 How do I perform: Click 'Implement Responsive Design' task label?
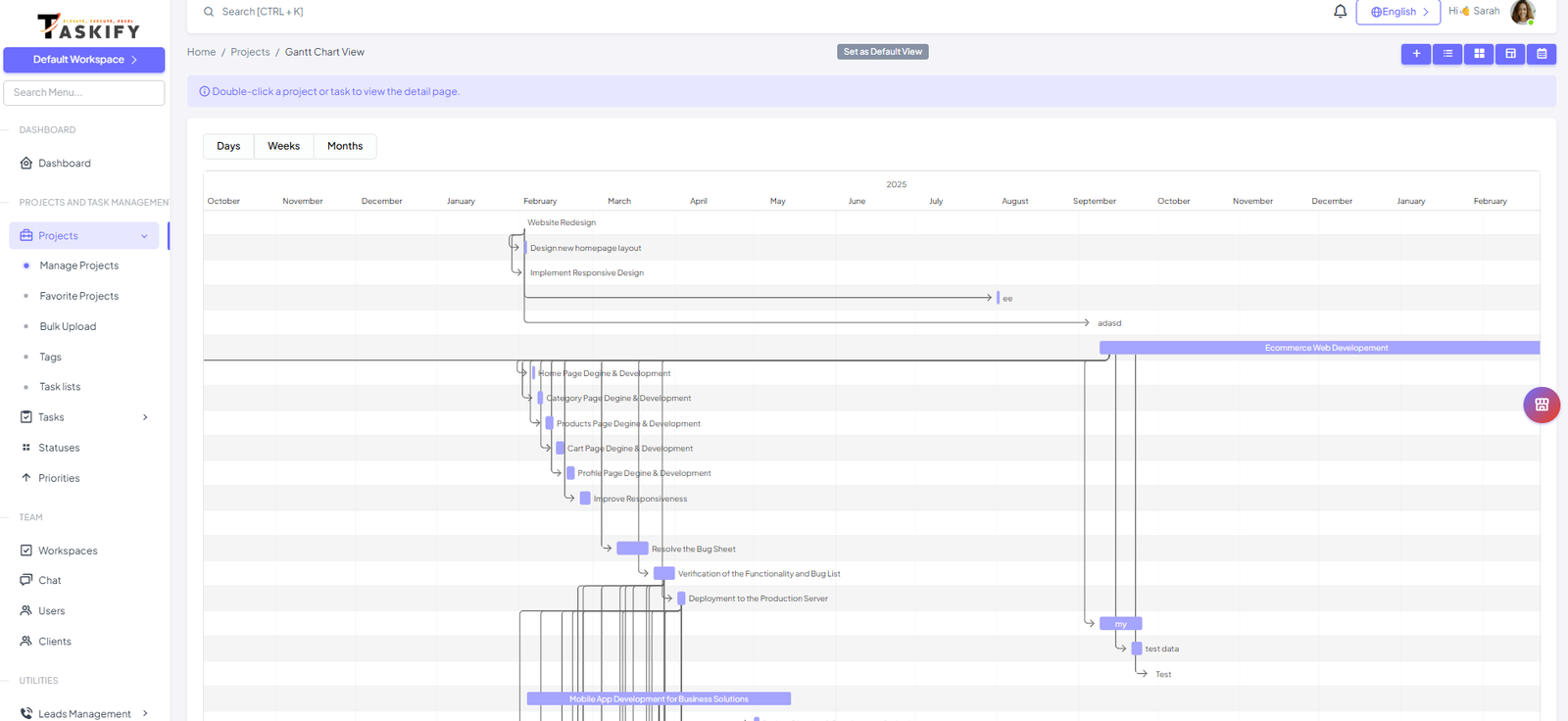[x=587, y=273]
